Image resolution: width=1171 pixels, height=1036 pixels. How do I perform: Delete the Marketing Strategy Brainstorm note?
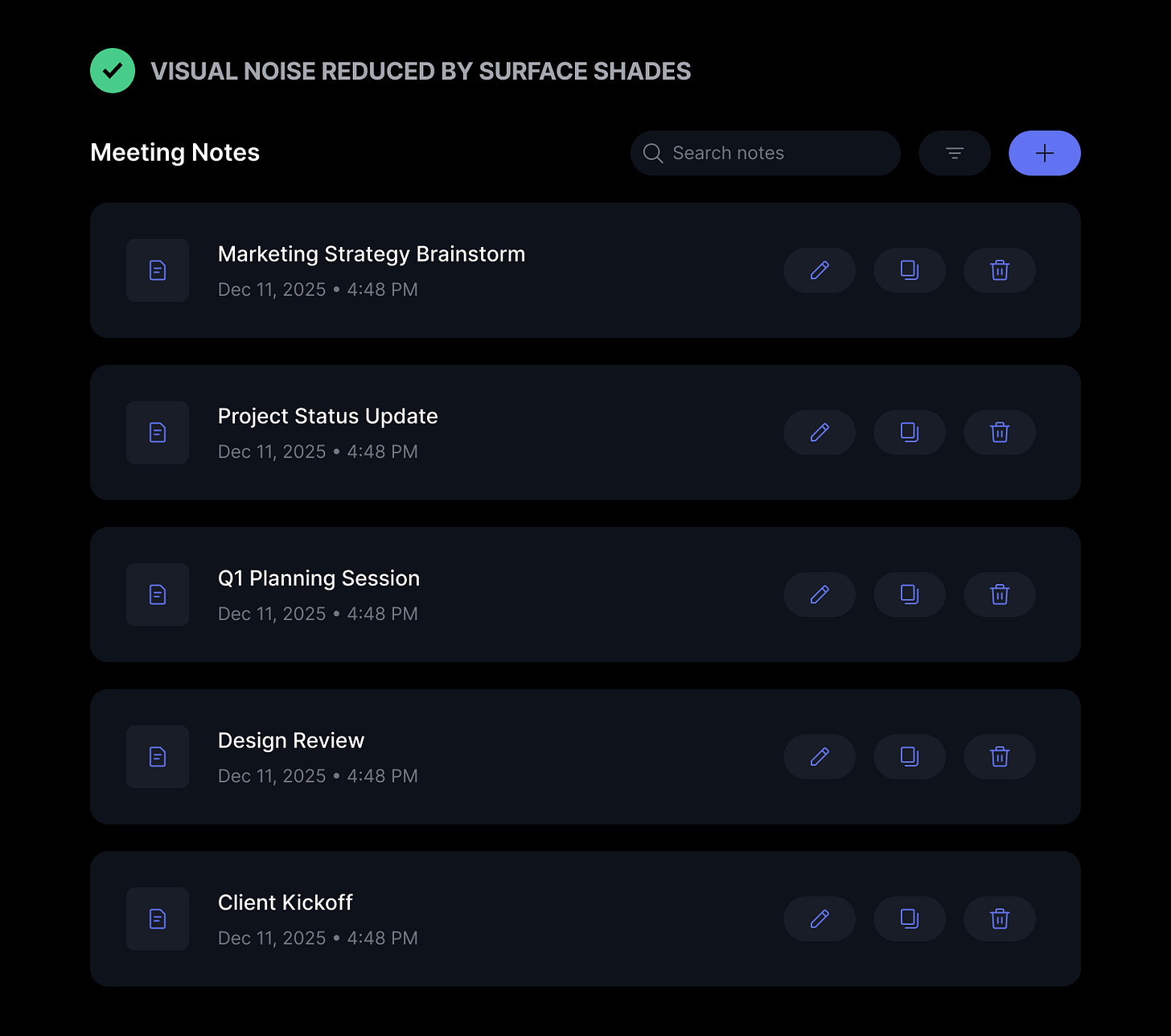(1000, 270)
